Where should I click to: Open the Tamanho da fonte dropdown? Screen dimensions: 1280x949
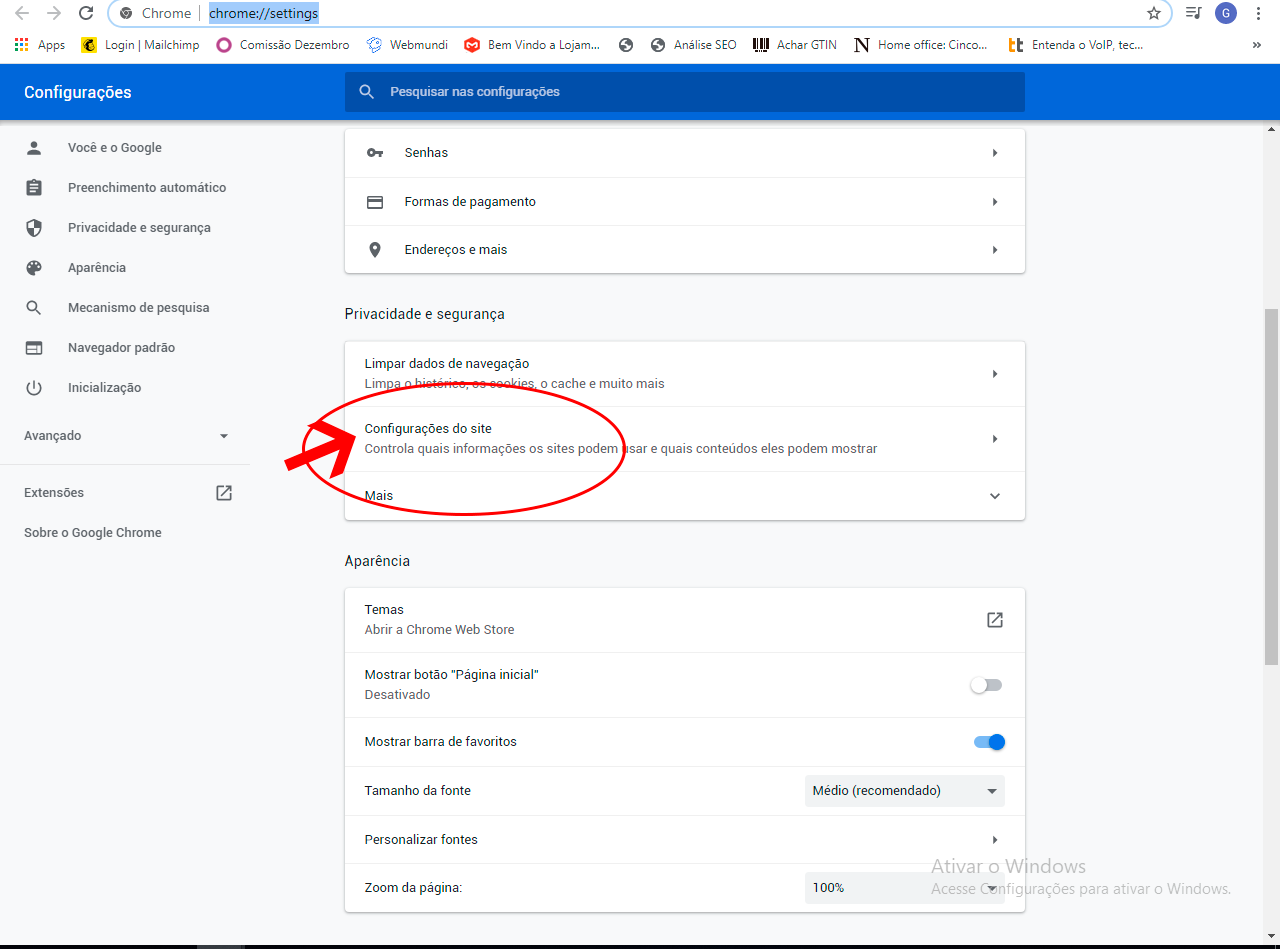pos(904,791)
